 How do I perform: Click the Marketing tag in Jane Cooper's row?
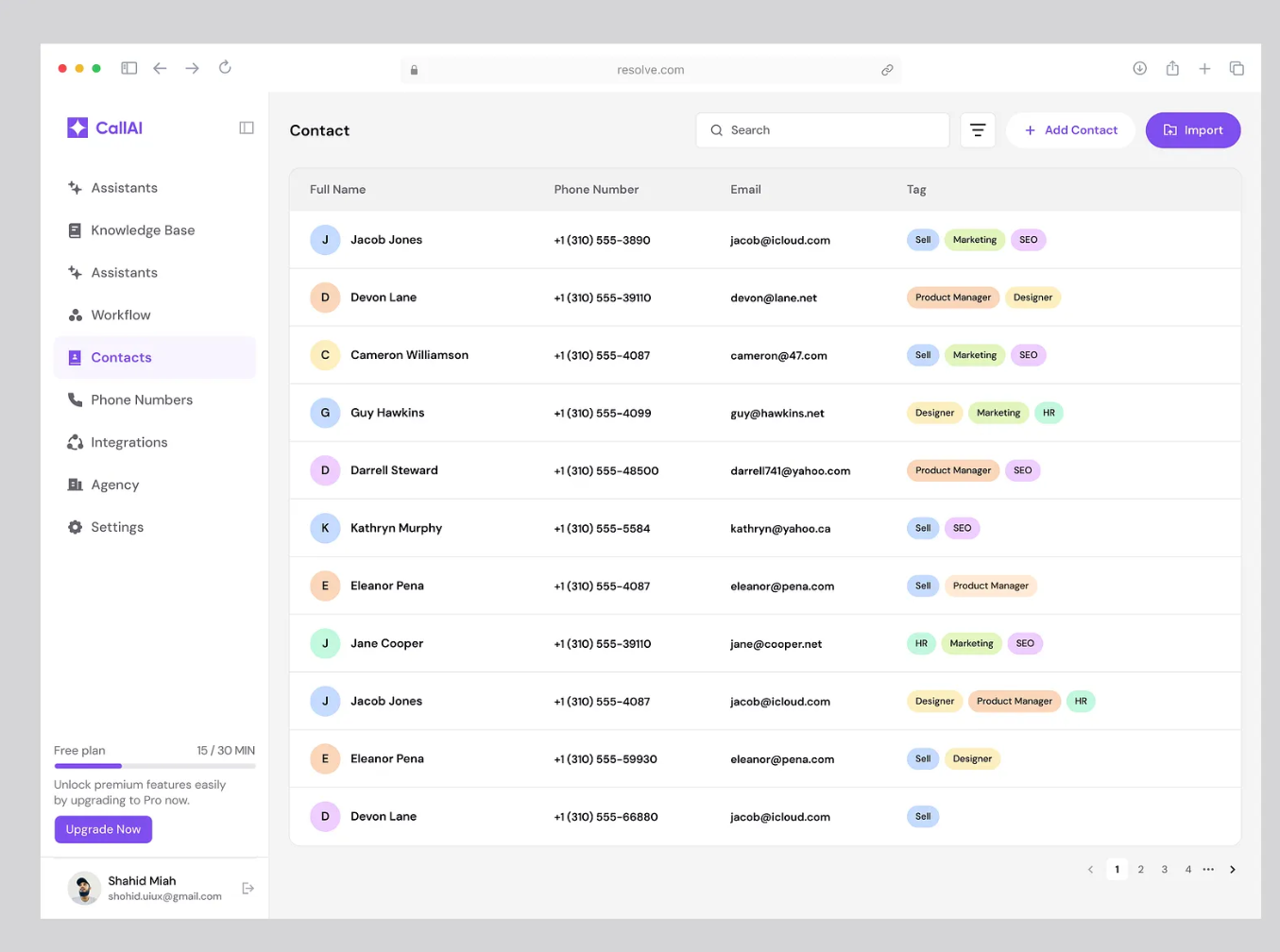[971, 643]
